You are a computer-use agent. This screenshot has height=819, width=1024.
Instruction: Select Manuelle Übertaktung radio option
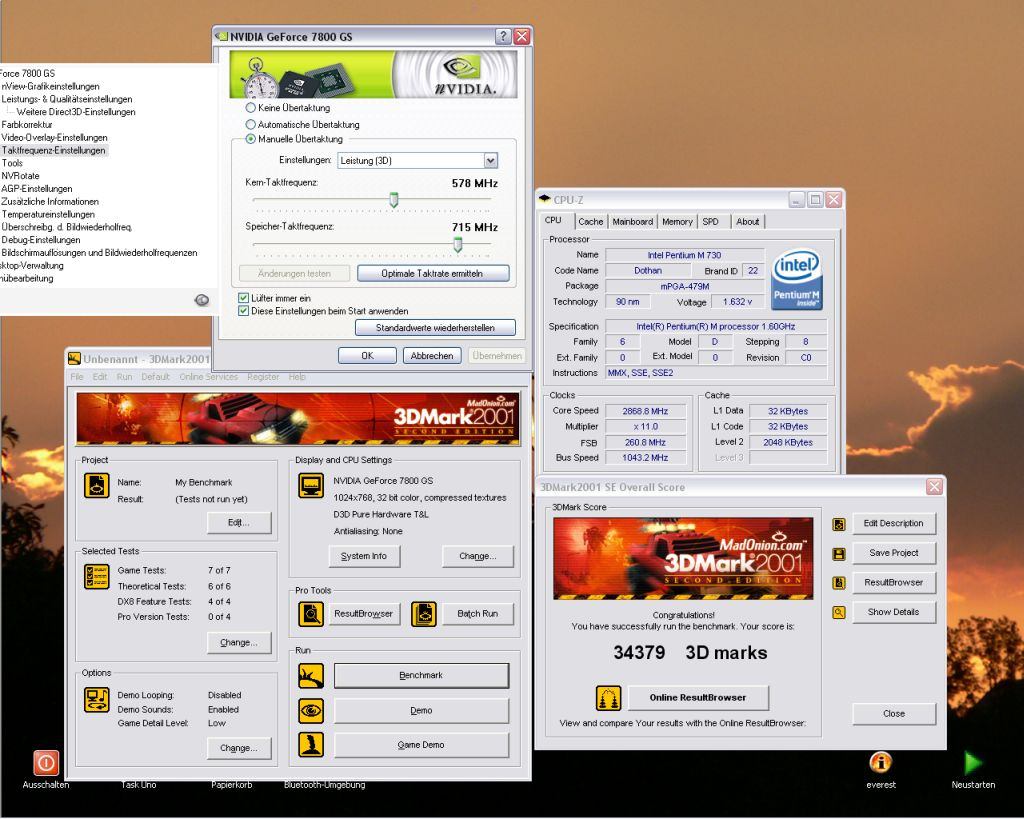250,139
